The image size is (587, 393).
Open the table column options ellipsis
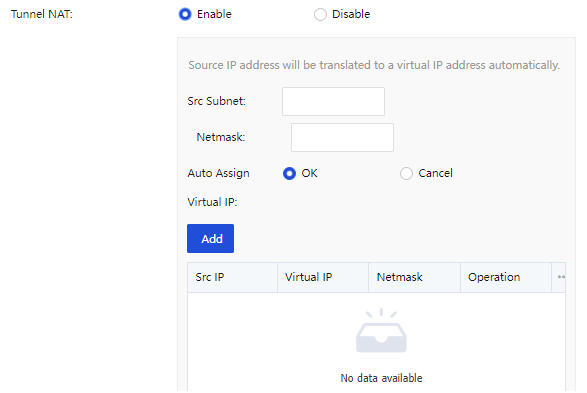pos(560,277)
